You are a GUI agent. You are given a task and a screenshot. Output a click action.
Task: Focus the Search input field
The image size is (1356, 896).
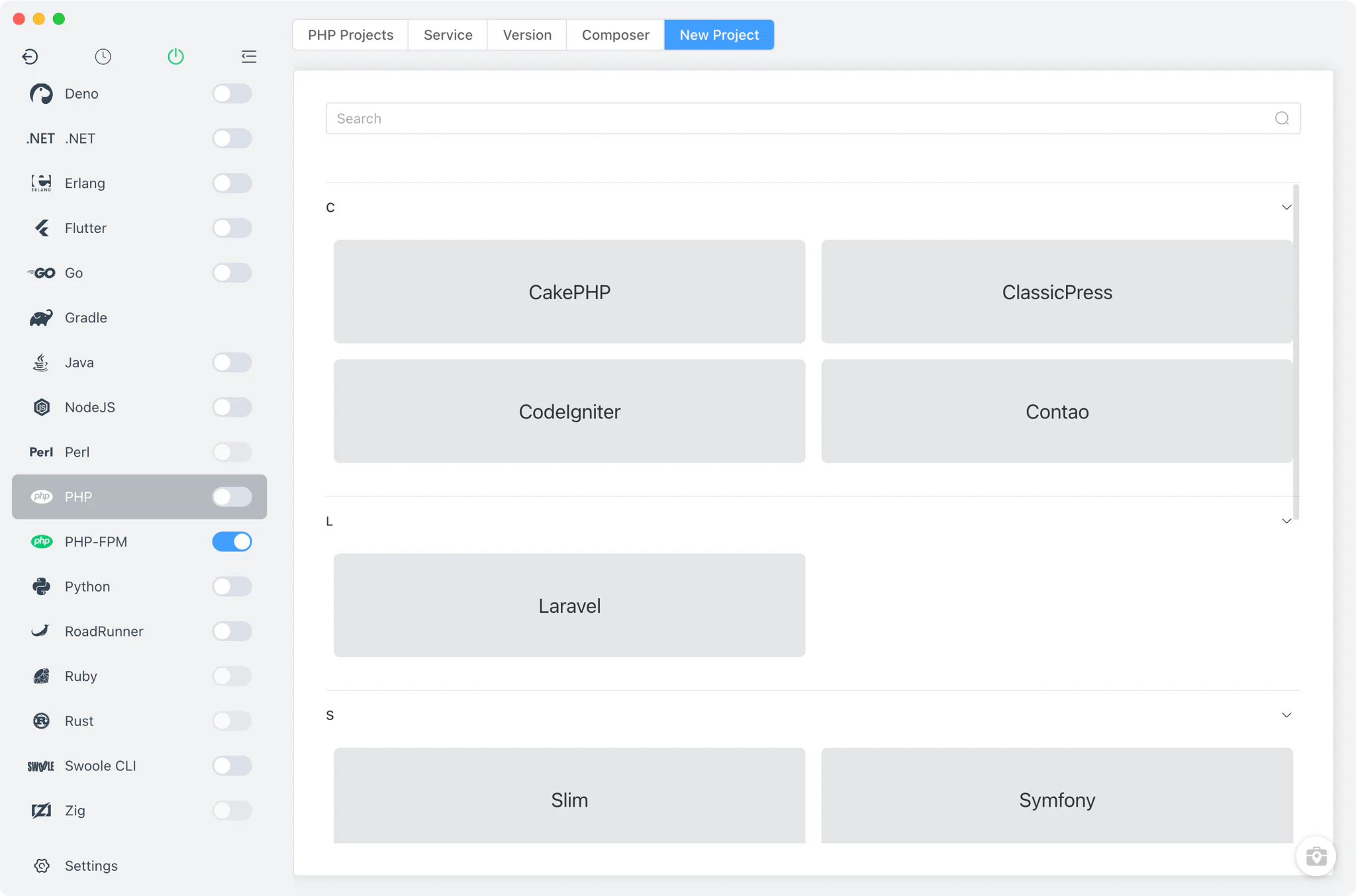tap(813, 118)
